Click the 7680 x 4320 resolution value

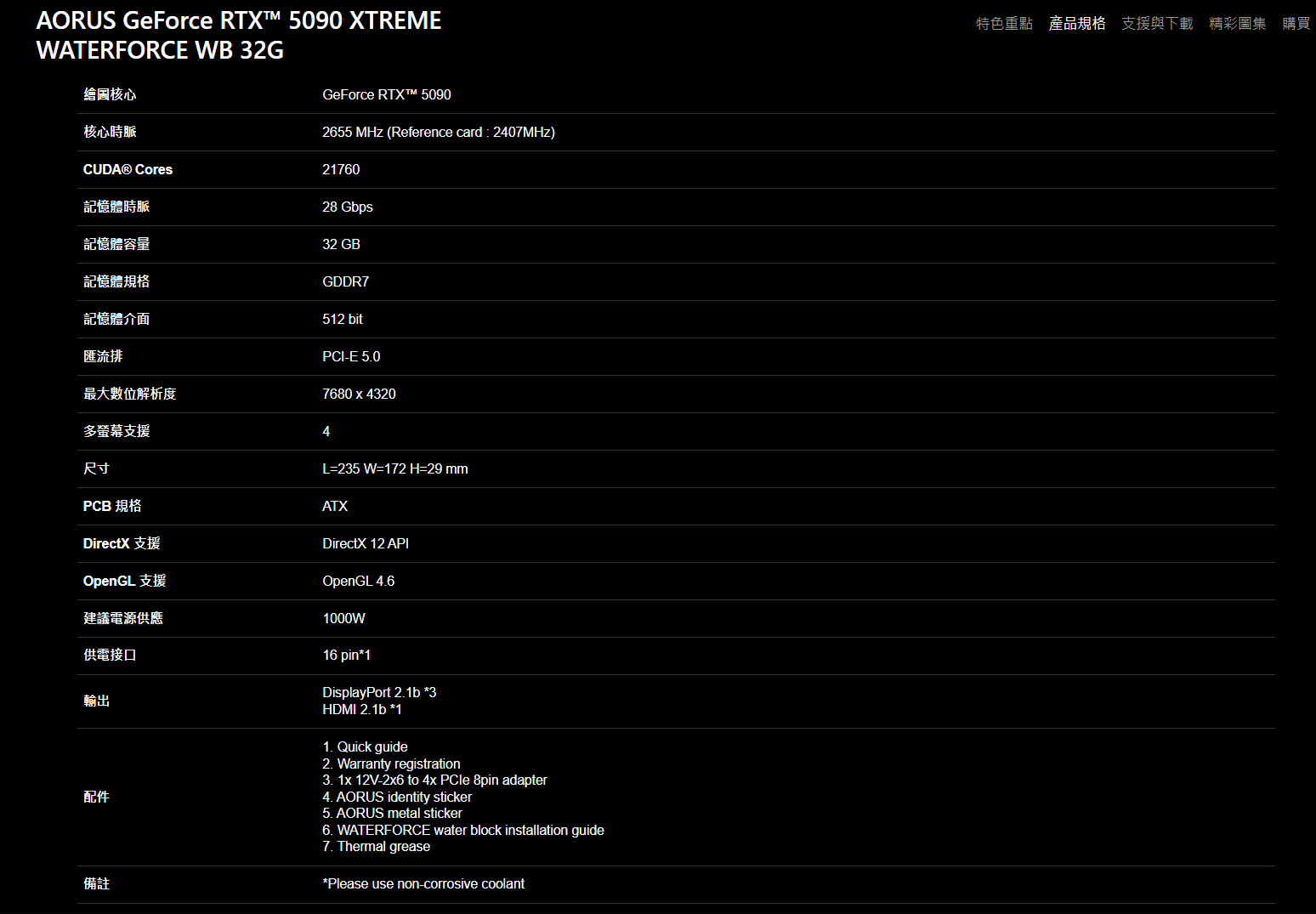[359, 394]
